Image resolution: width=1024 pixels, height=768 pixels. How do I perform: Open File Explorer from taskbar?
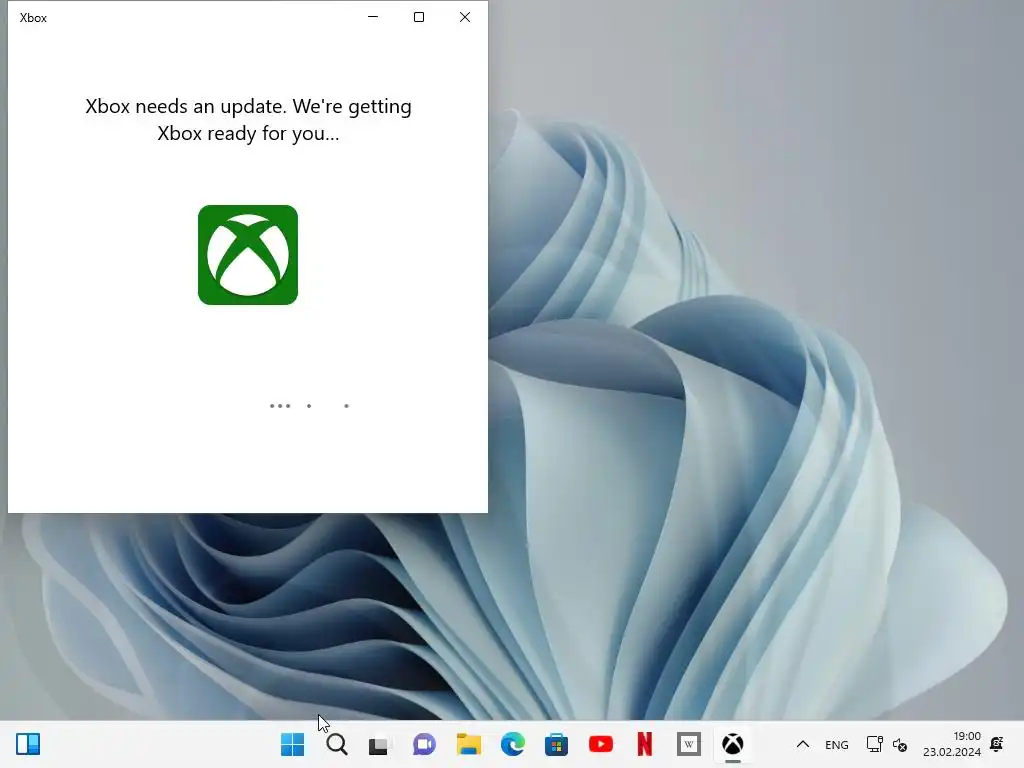click(x=468, y=744)
